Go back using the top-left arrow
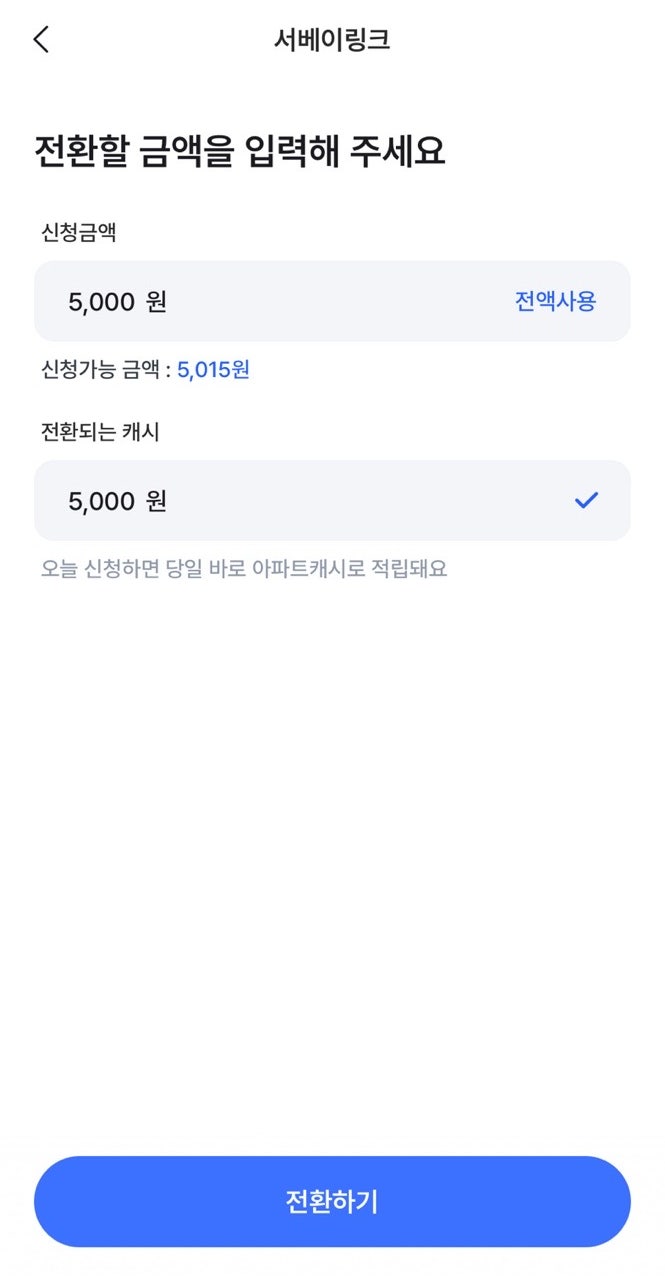665x1279 pixels. (x=41, y=40)
